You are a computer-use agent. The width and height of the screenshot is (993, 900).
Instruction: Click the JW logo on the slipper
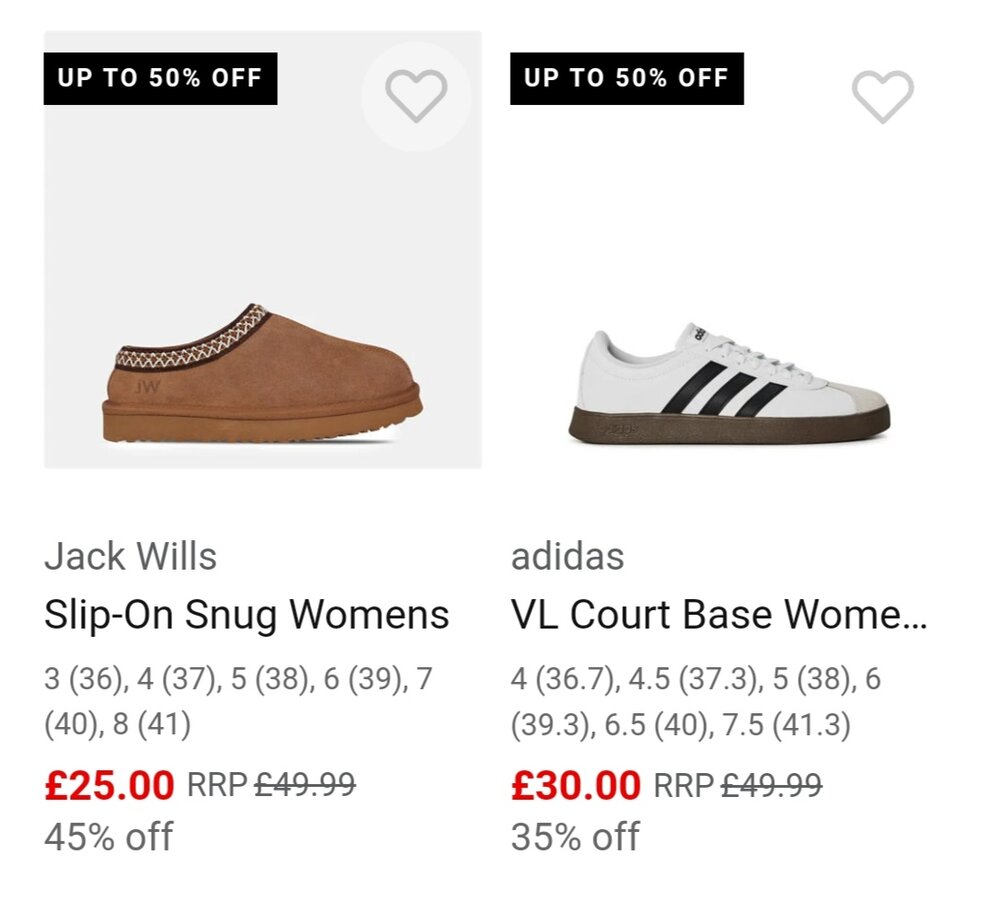[x=147, y=385]
